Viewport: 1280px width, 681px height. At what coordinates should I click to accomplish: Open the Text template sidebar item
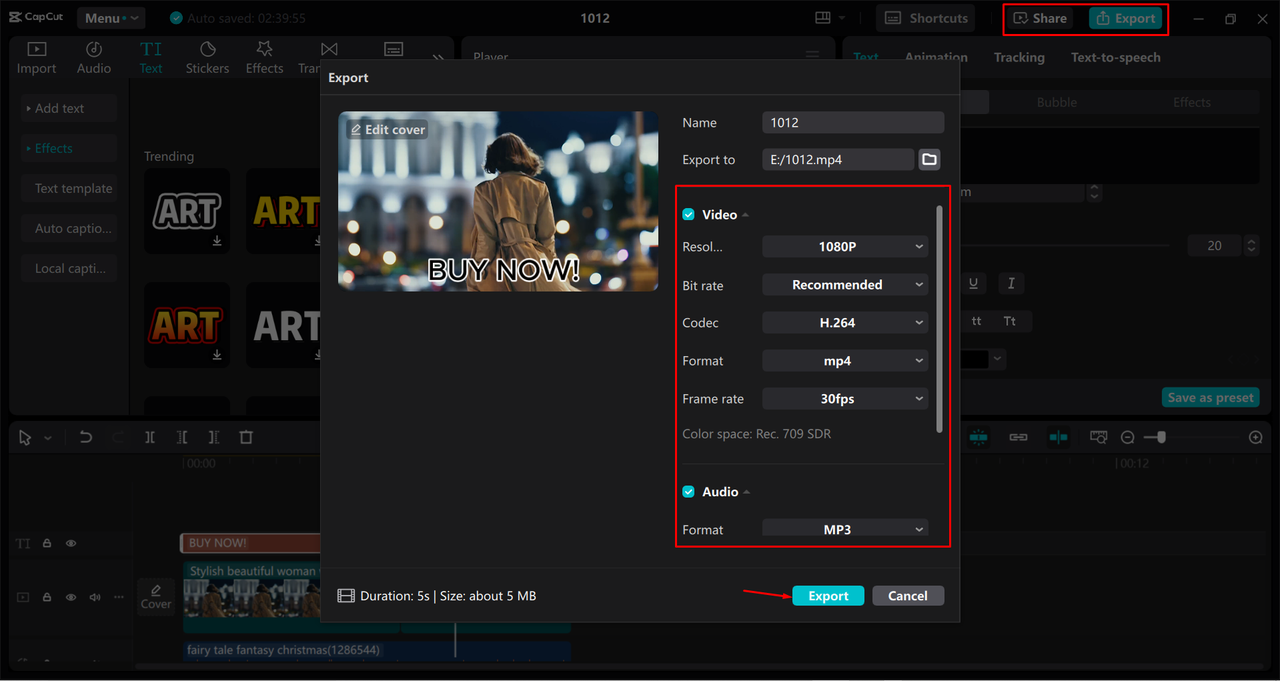[69, 188]
